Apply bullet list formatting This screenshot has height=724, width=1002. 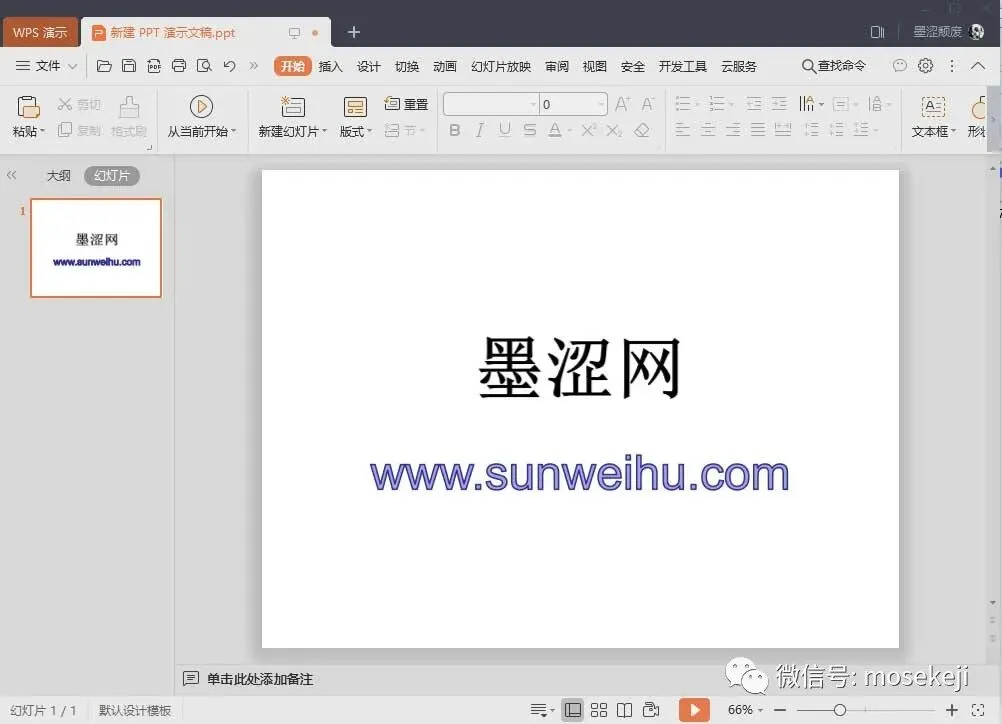[x=683, y=104]
